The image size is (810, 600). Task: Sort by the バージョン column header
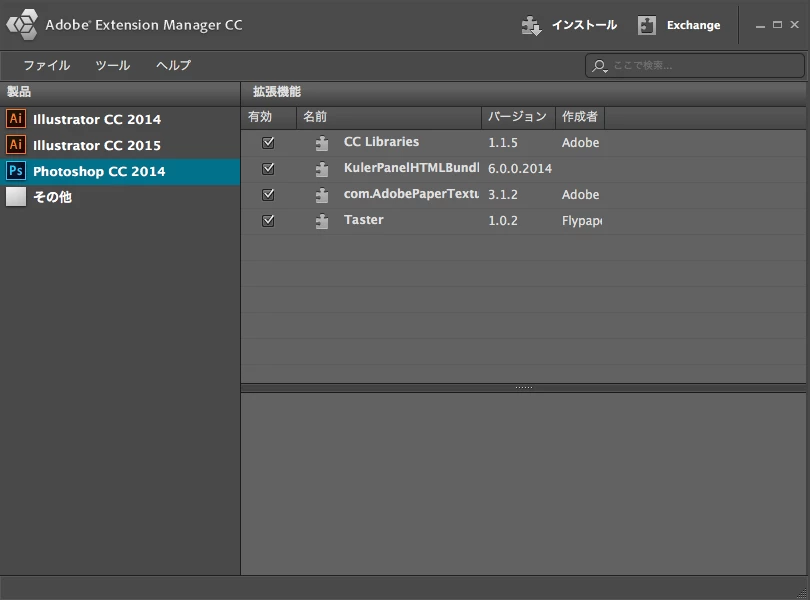coord(518,117)
